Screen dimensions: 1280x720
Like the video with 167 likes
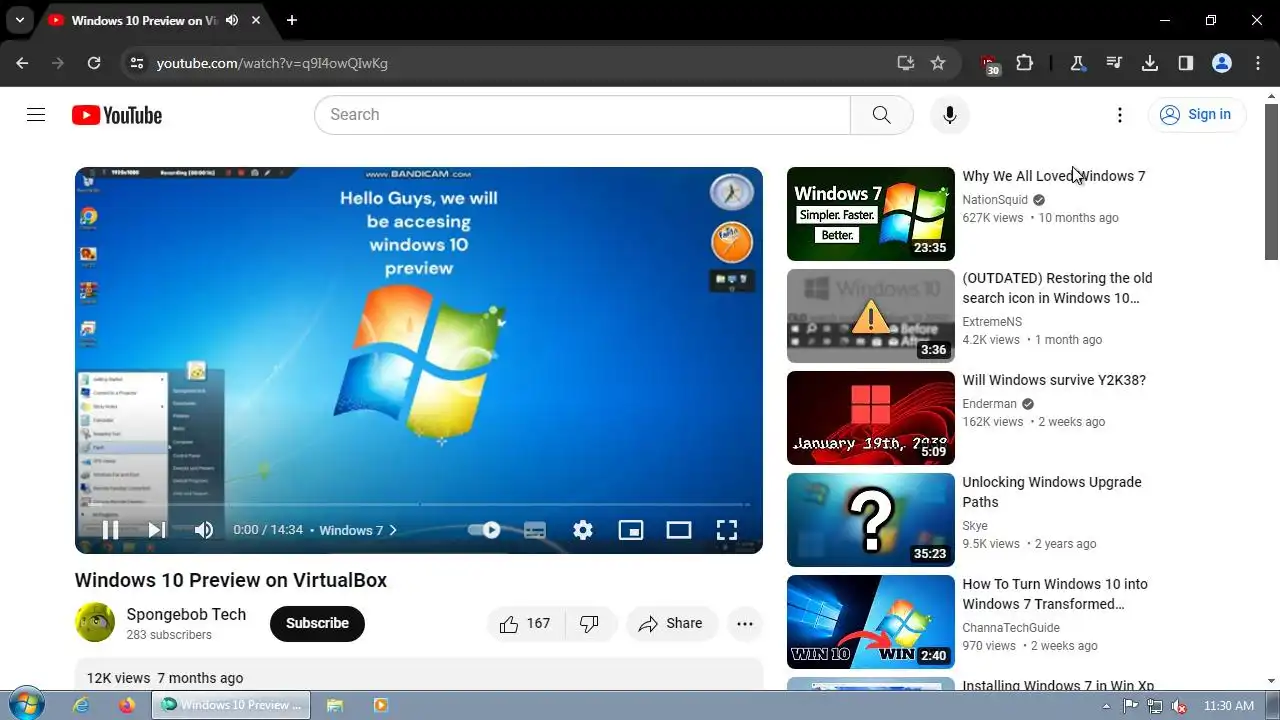tap(526, 623)
